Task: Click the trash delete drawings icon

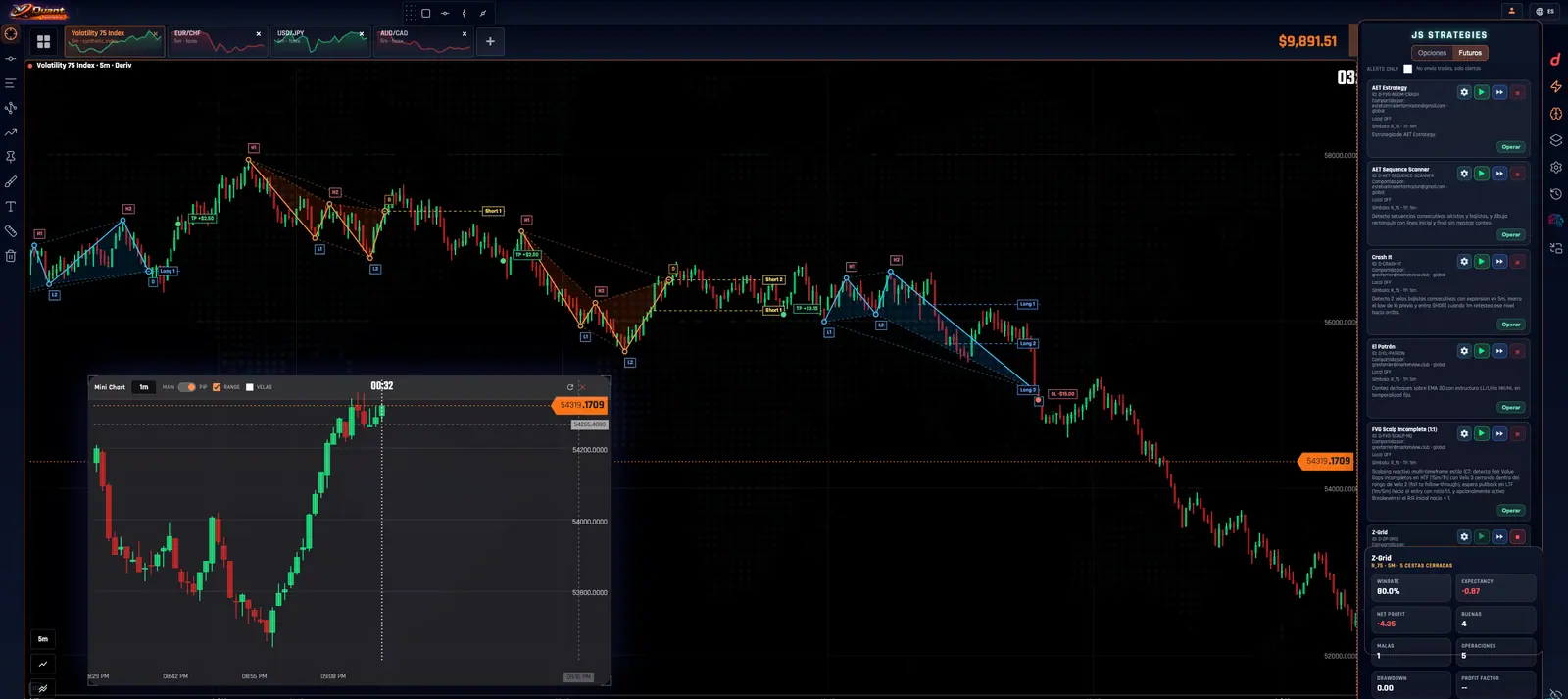Action: (11, 256)
